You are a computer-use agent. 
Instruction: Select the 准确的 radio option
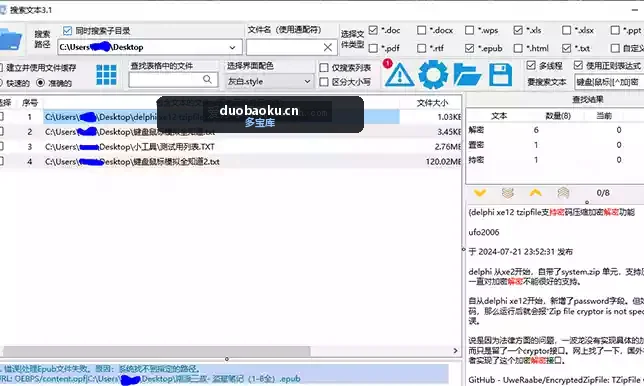click(x=40, y=83)
